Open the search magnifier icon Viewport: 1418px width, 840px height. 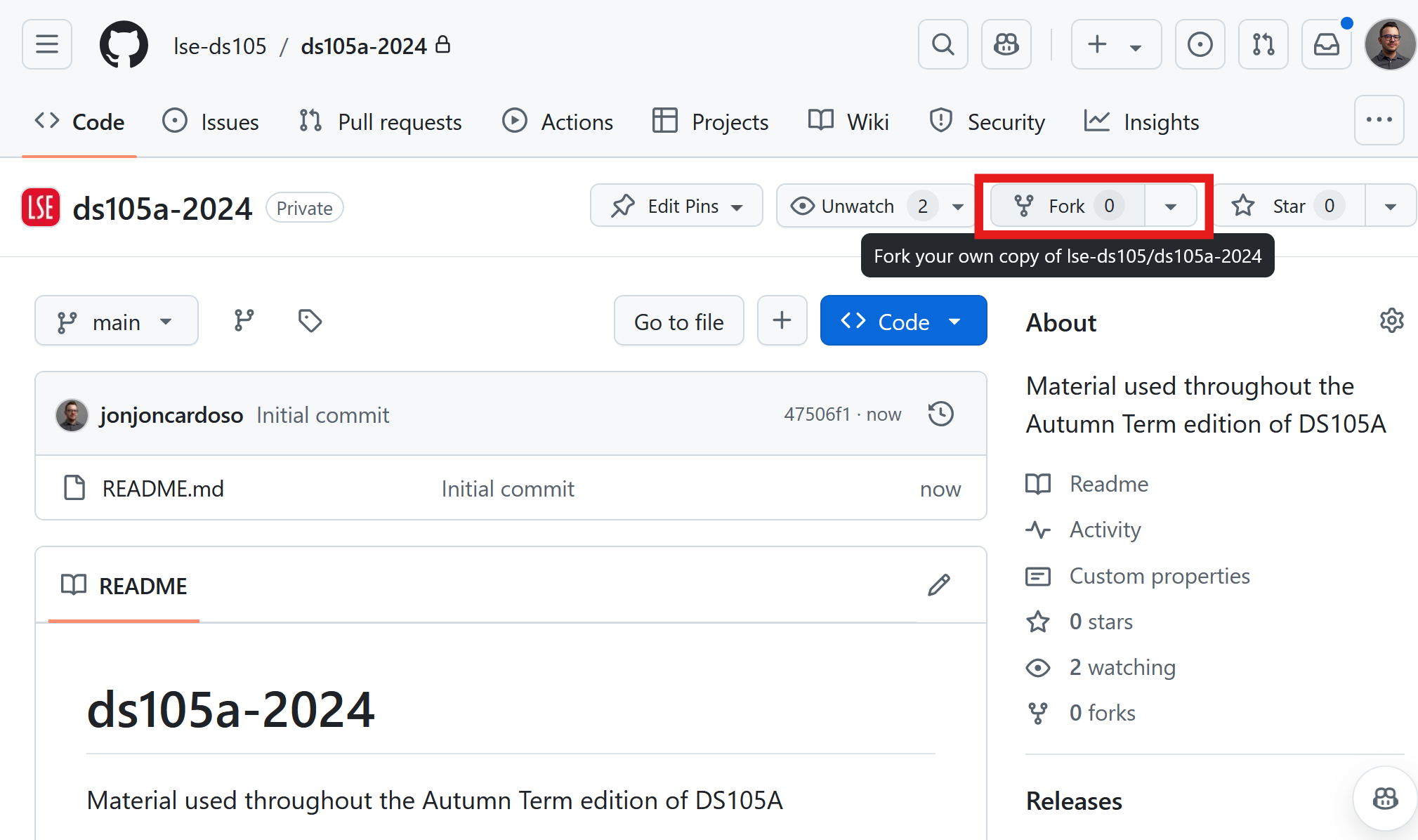tap(943, 44)
